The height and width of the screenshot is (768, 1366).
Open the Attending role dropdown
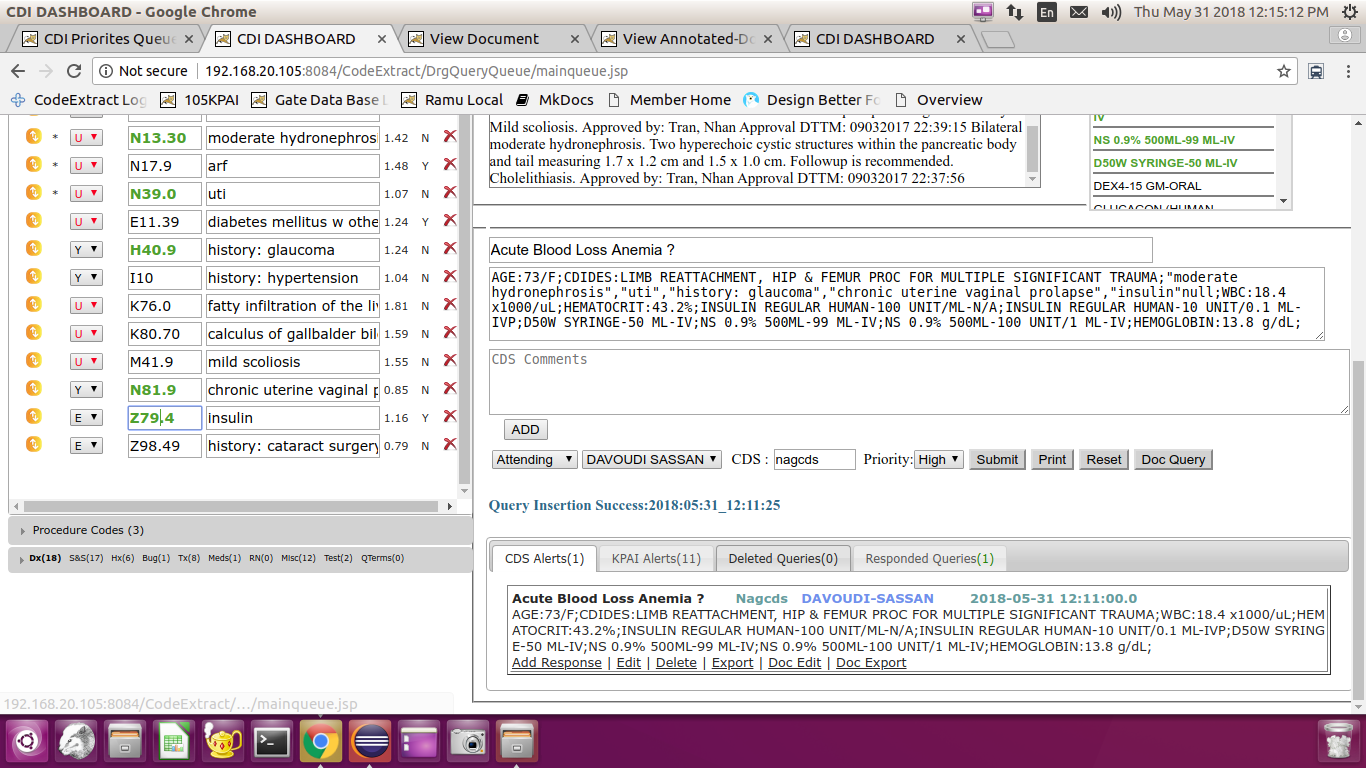[534, 459]
